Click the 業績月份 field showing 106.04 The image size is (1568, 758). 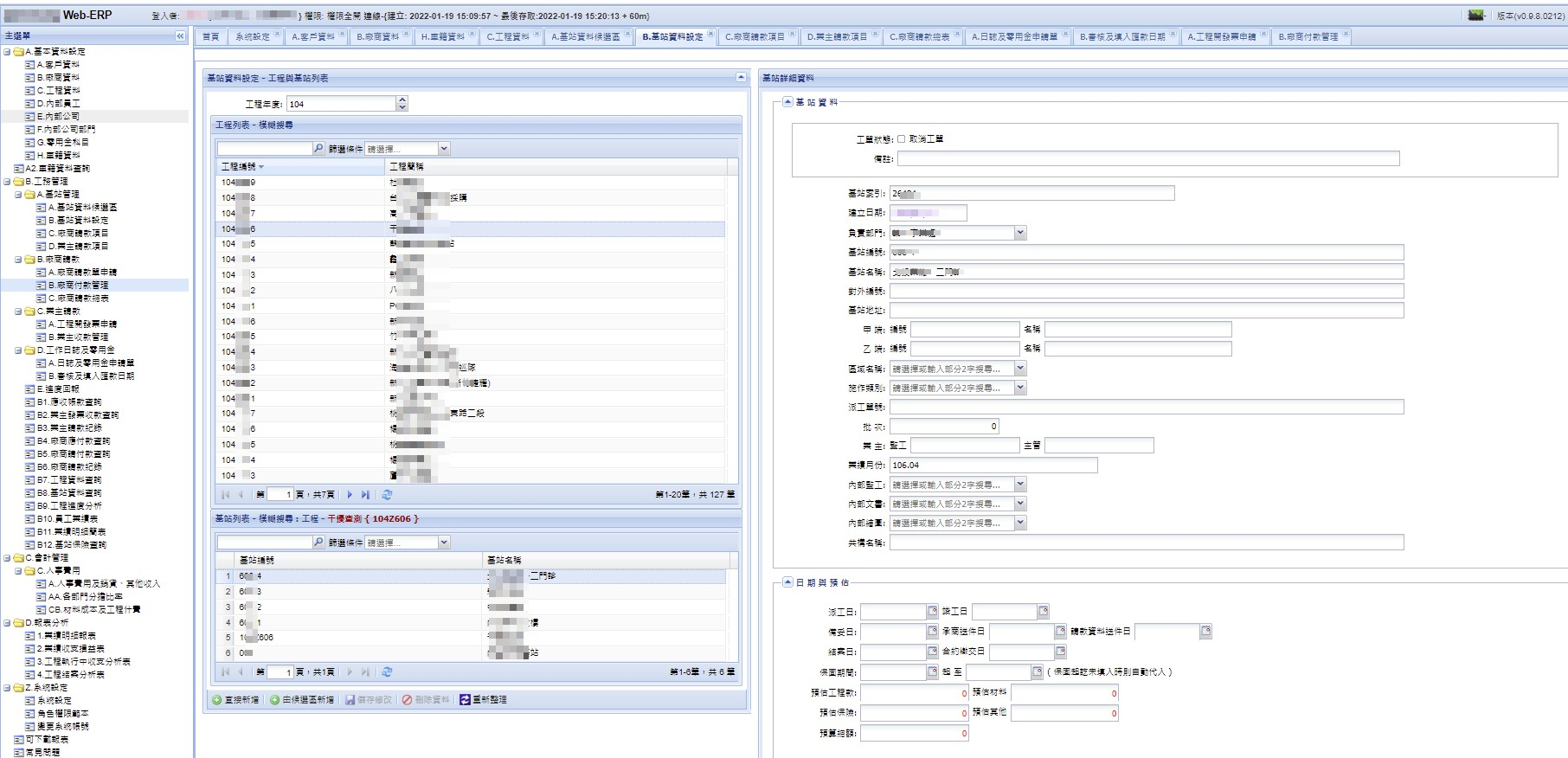pyautogui.click(x=993, y=465)
